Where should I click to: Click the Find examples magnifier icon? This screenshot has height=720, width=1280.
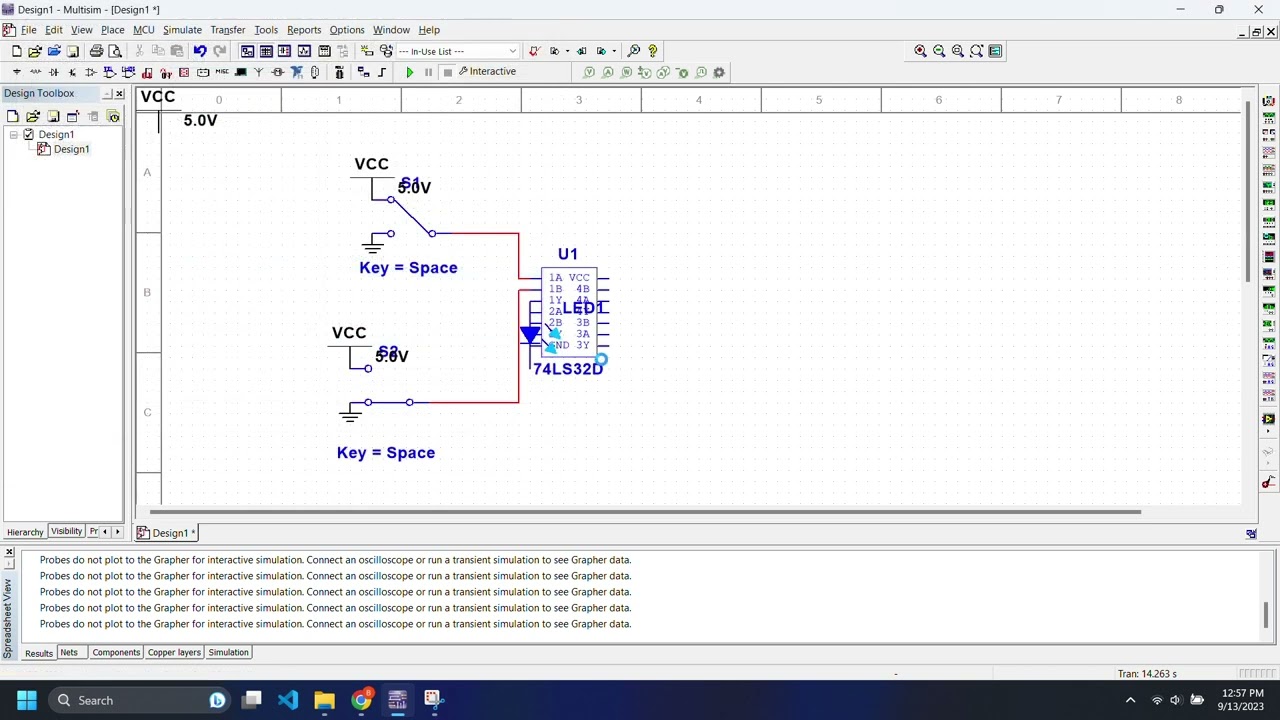coord(633,51)
